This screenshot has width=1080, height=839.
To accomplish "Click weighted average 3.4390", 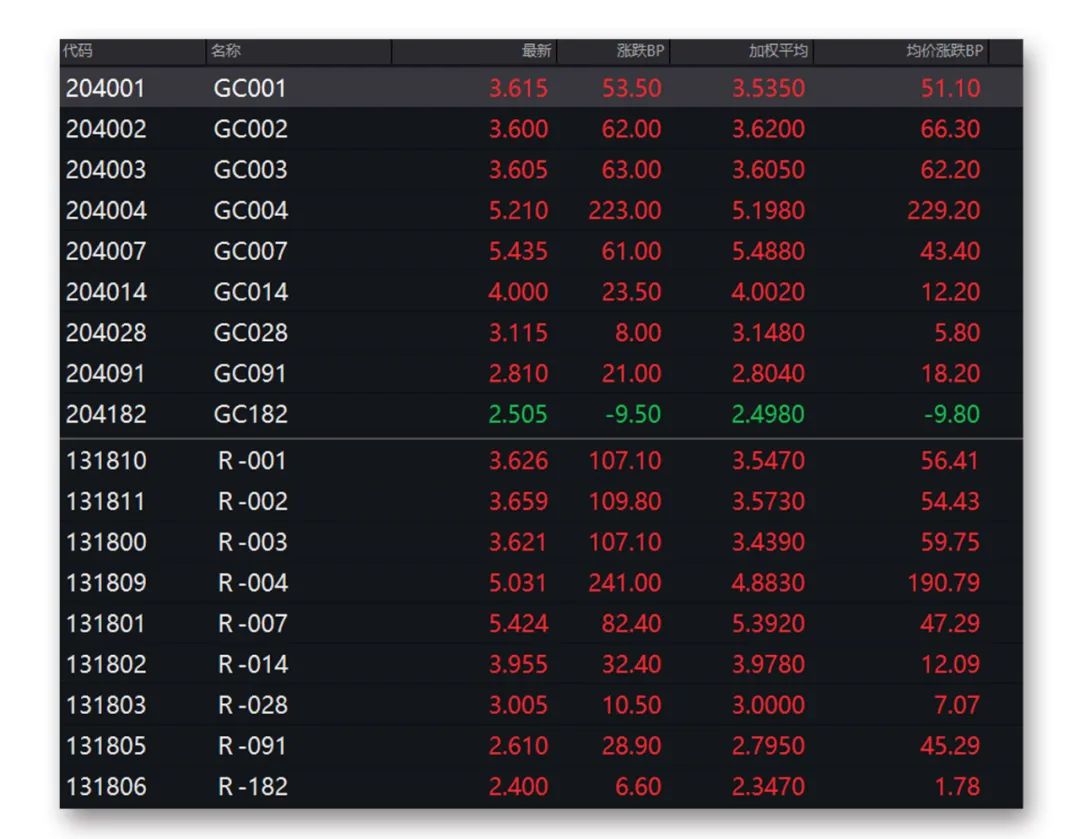I will point(768,542).
